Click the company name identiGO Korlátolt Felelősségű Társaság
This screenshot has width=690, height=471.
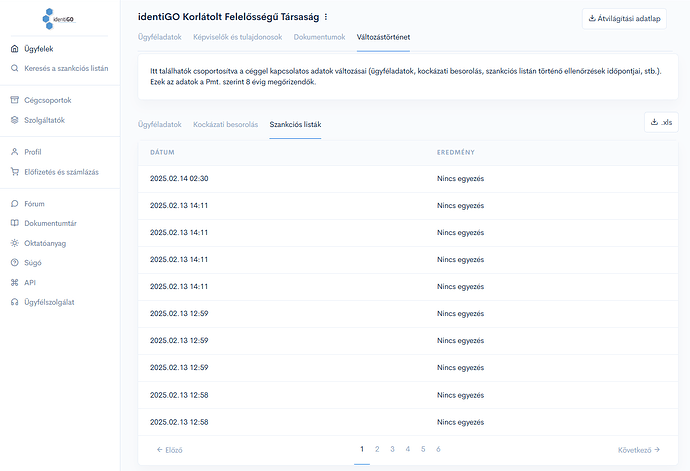tap(228, 17)
